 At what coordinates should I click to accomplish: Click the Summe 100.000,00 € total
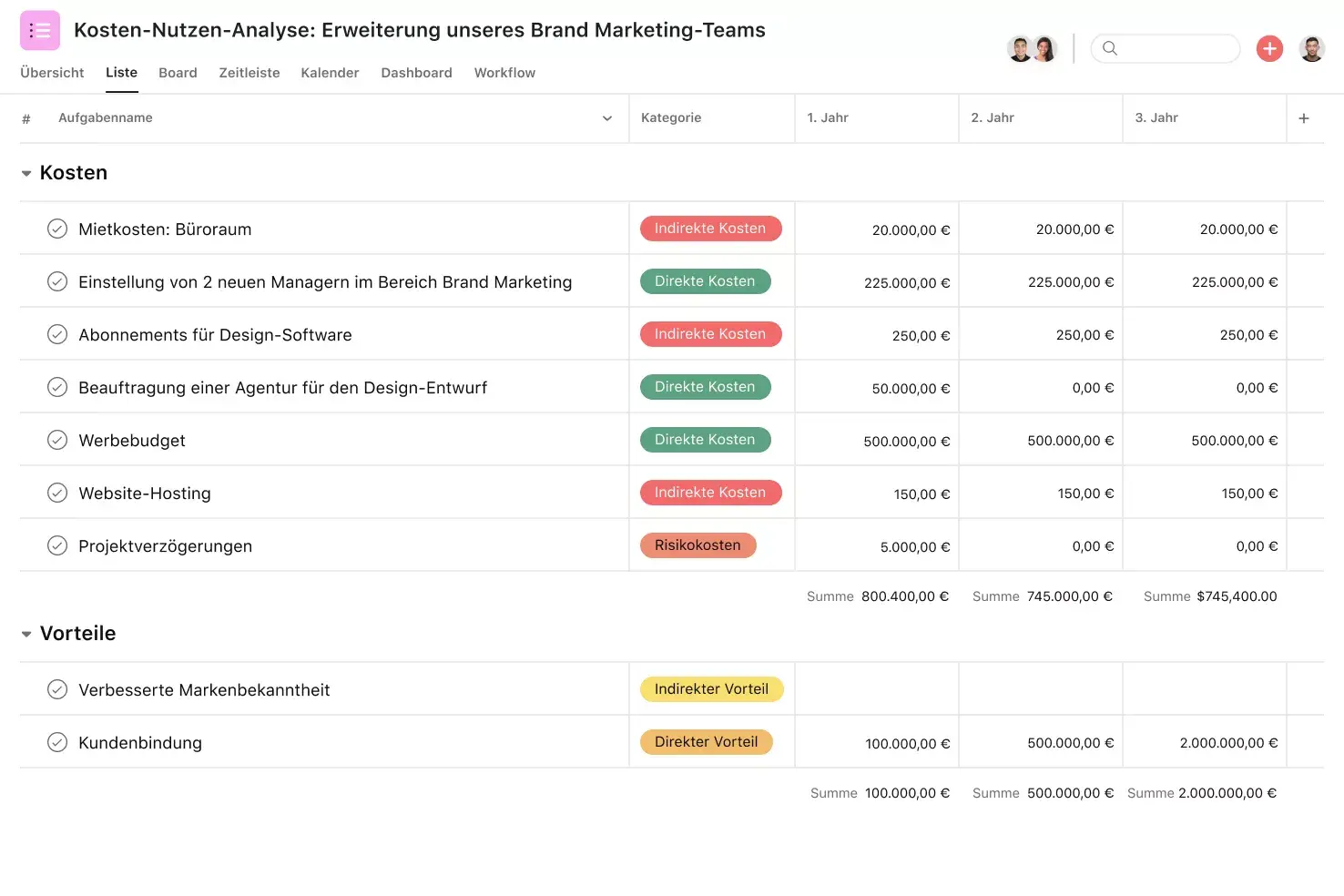click(x=880, y=793)
